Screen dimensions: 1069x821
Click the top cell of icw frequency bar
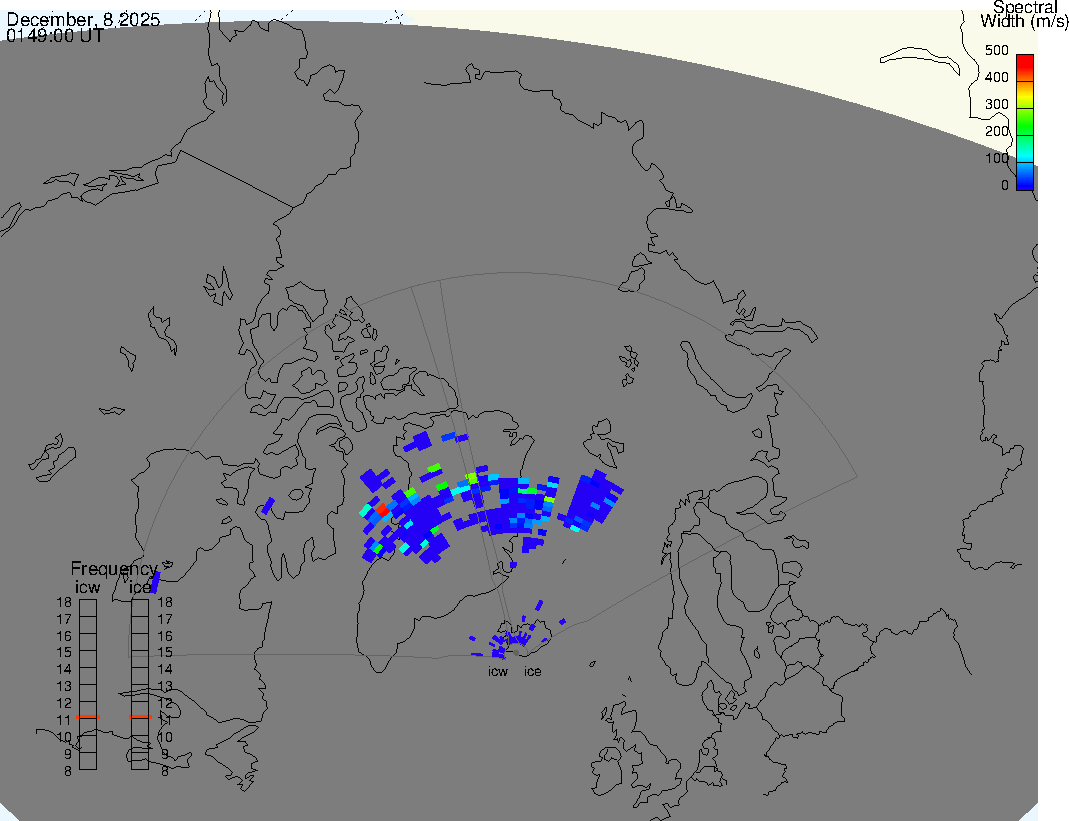[88, 608]
